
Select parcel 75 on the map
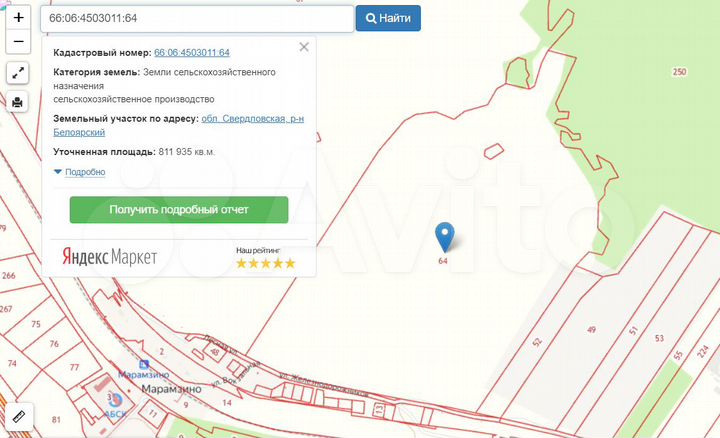pos(36,324)
